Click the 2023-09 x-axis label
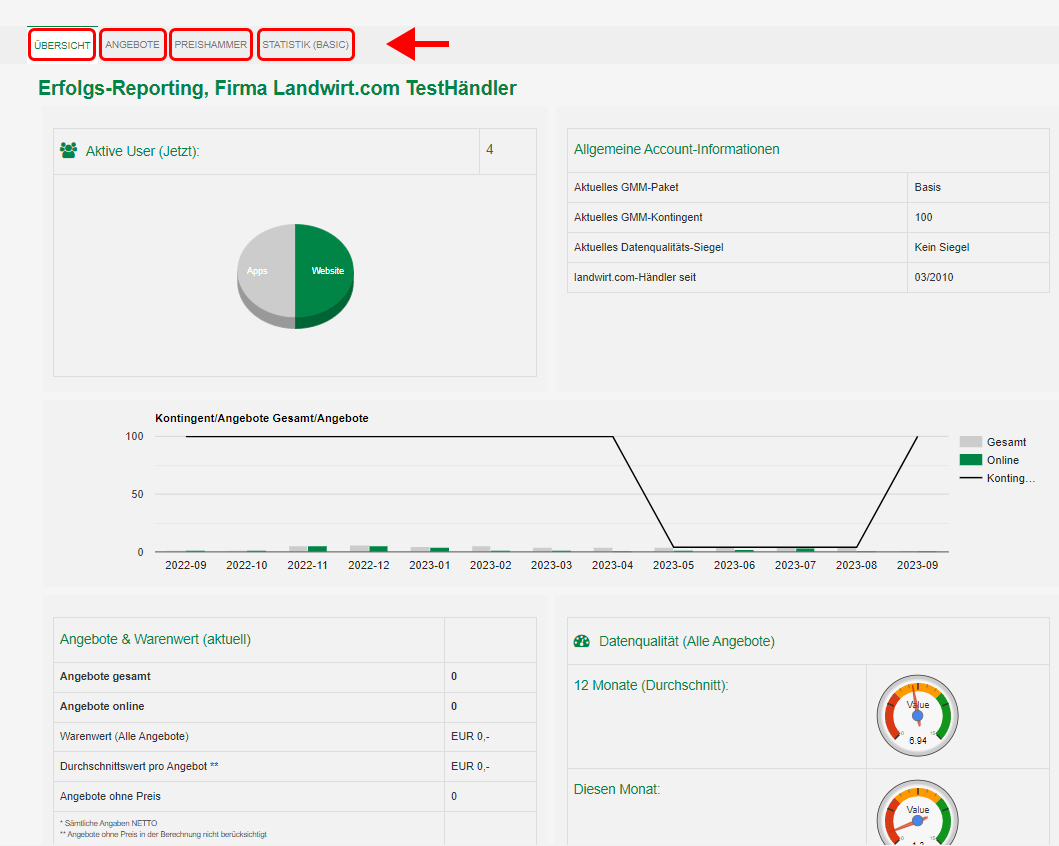The height and width of the screenshot is (846, 1059). point(917,565)
